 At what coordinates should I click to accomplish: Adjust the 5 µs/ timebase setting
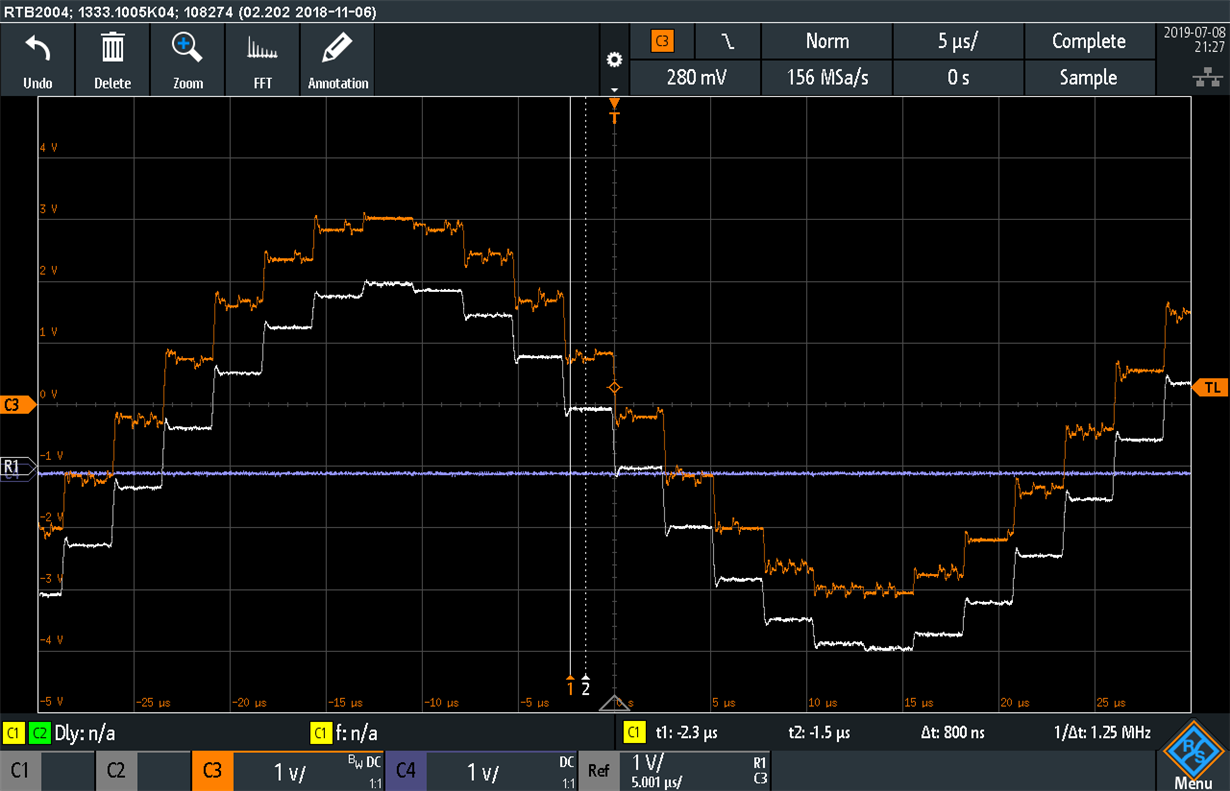coord(958,41)
